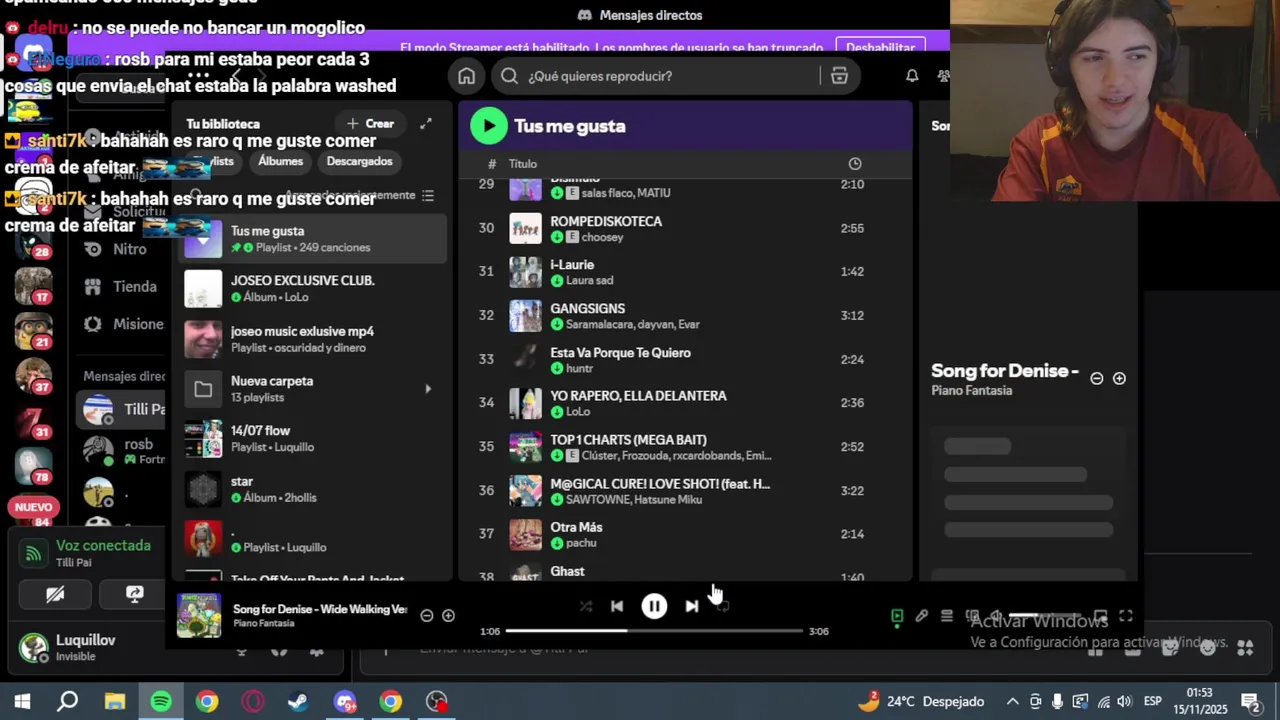The height and width of the screenshot is (720, 1280).
Task: Seek in the song progress bar
Action: [x=654, y=631]
